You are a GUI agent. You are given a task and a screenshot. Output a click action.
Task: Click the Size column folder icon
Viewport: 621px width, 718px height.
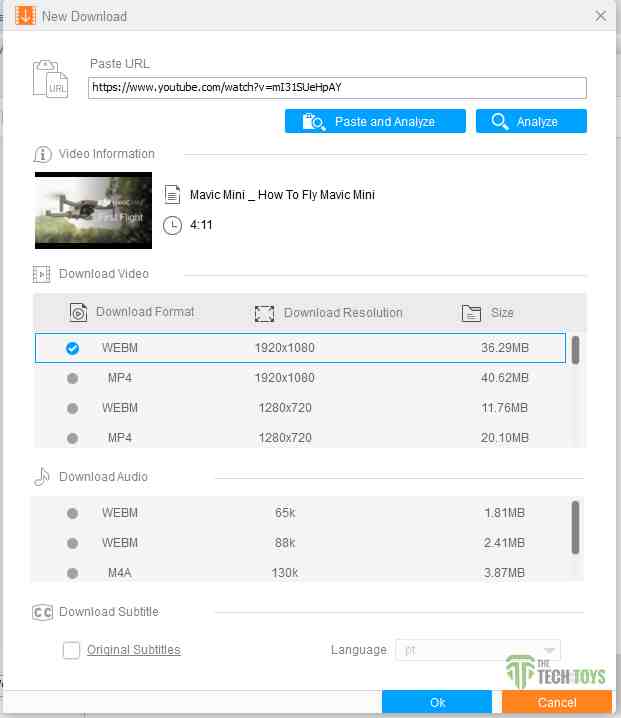[x=471, y=313]
